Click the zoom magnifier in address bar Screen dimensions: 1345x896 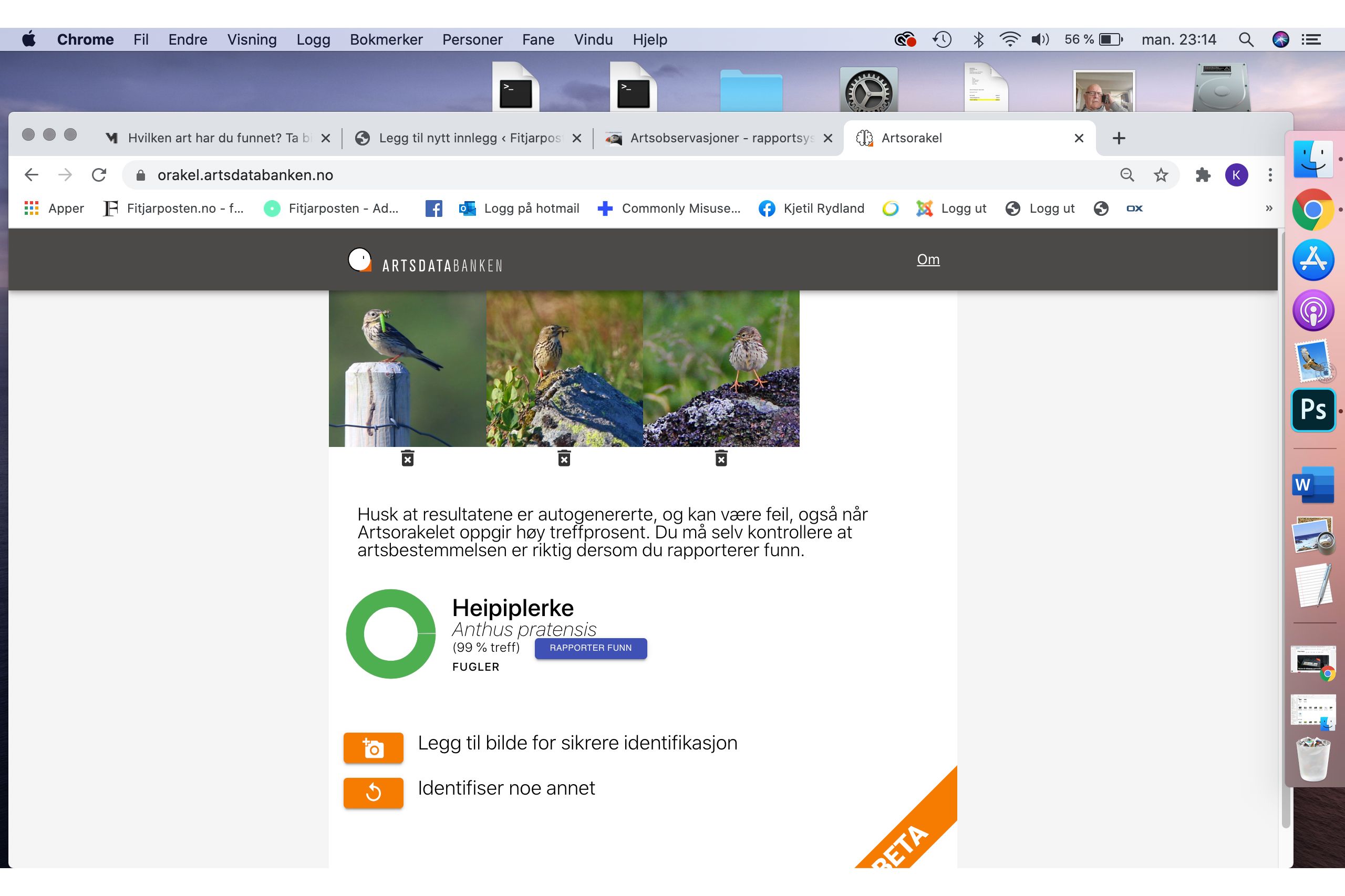1126,175
